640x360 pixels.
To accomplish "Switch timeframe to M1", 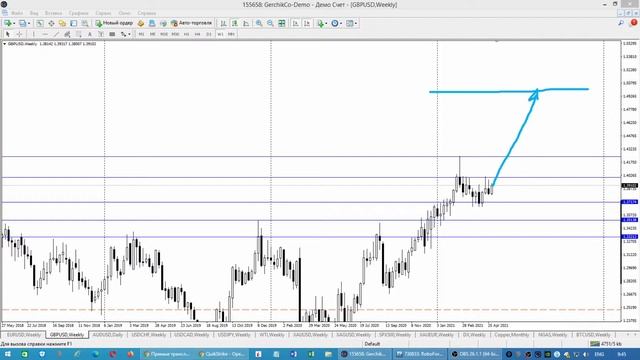I will [x=141, y=34].
